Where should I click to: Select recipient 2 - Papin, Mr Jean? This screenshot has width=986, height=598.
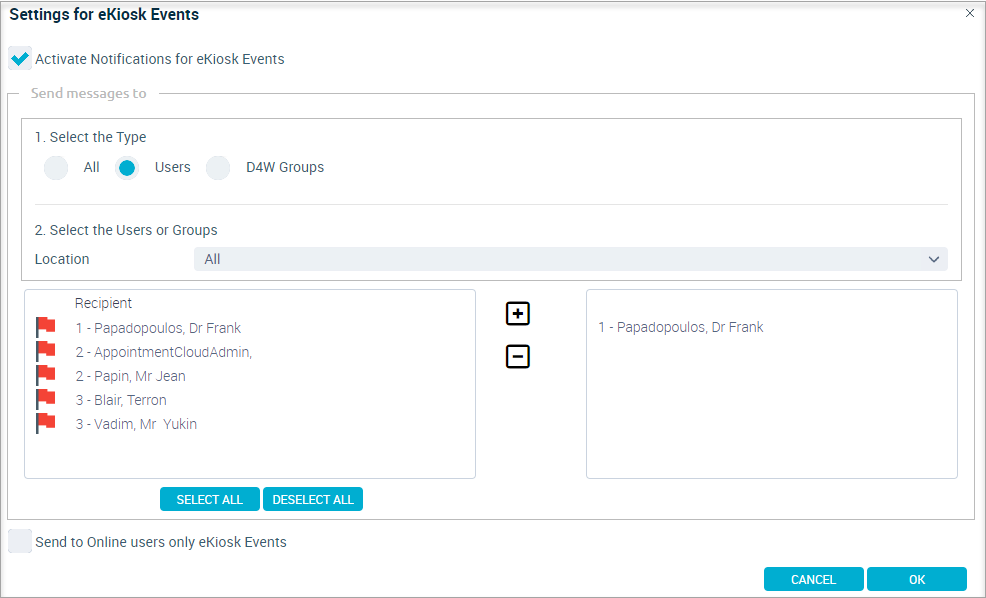click(x=130, y=376)
